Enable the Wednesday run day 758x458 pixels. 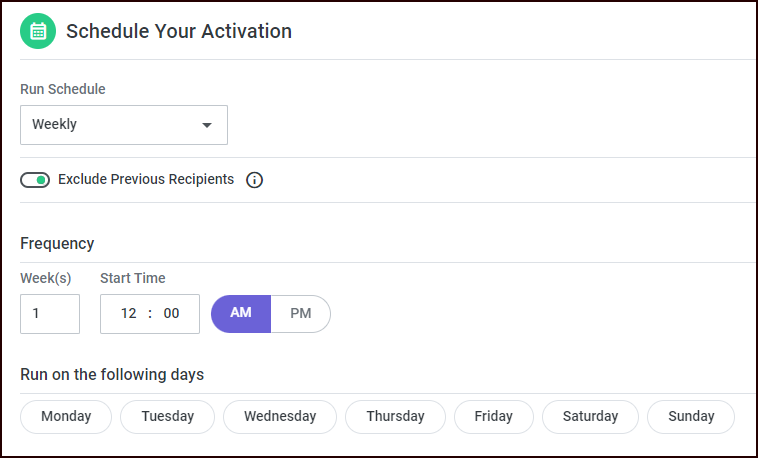[280, 416]
